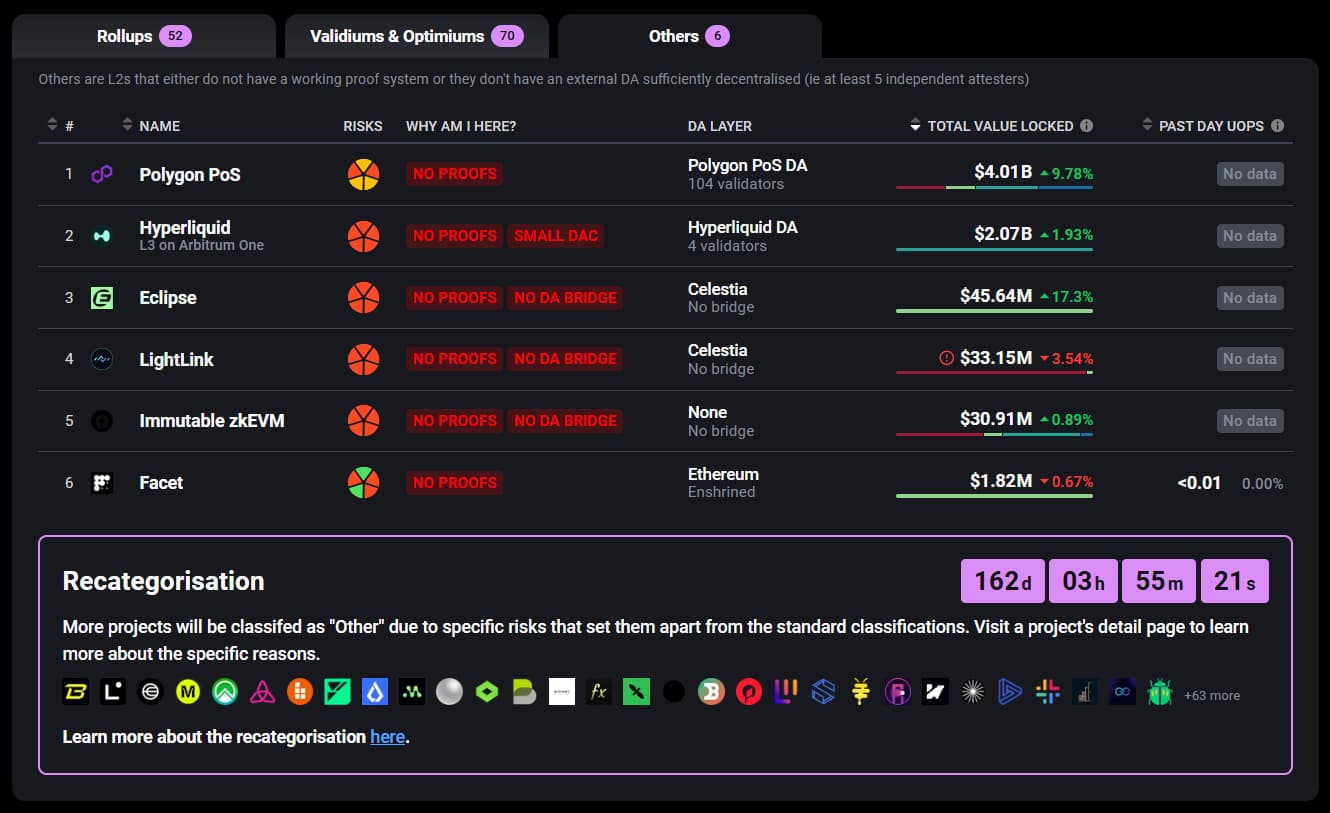The width and height of the screenshot is (1330, 813).
Task: Click the Facet risk pie chart
Action: pyautogui.click(x=363, y=483)
